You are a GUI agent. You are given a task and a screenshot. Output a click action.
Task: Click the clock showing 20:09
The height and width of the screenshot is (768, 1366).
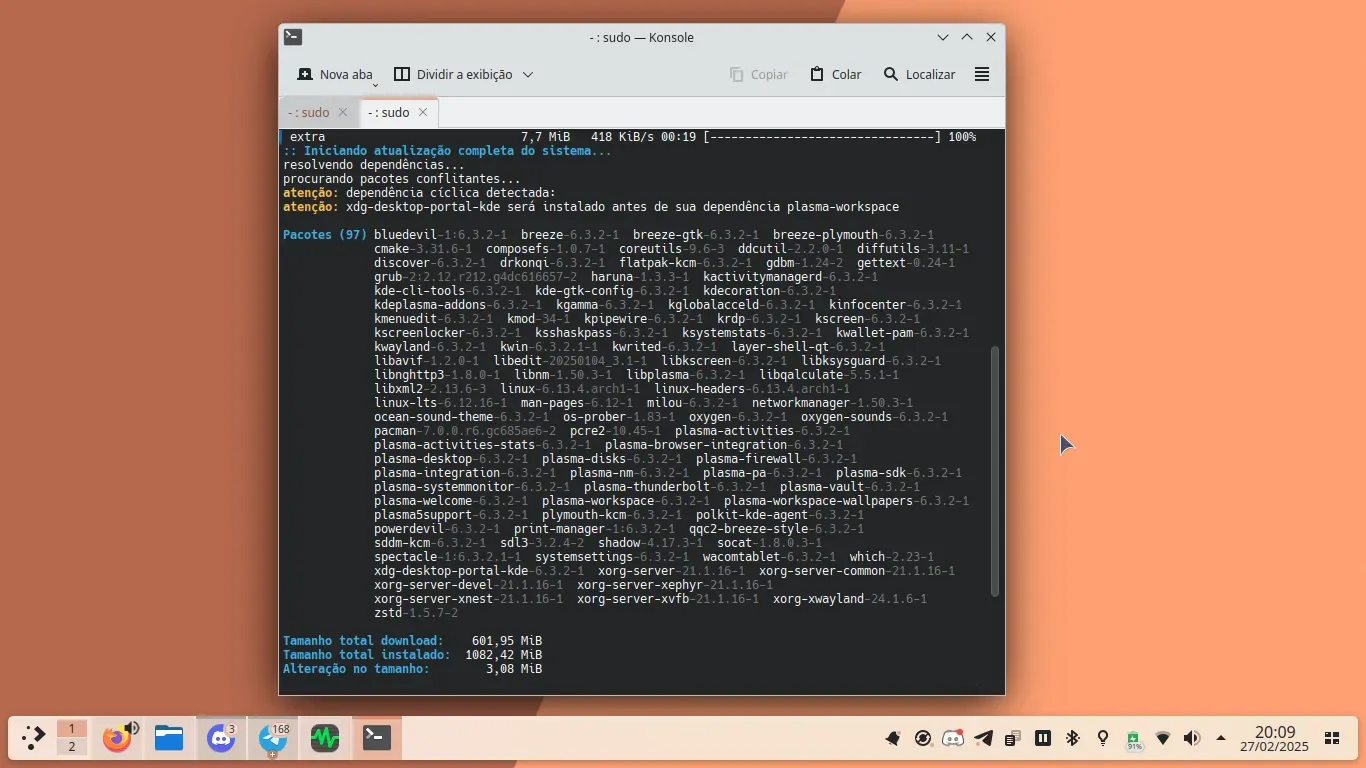(1275, 739)
